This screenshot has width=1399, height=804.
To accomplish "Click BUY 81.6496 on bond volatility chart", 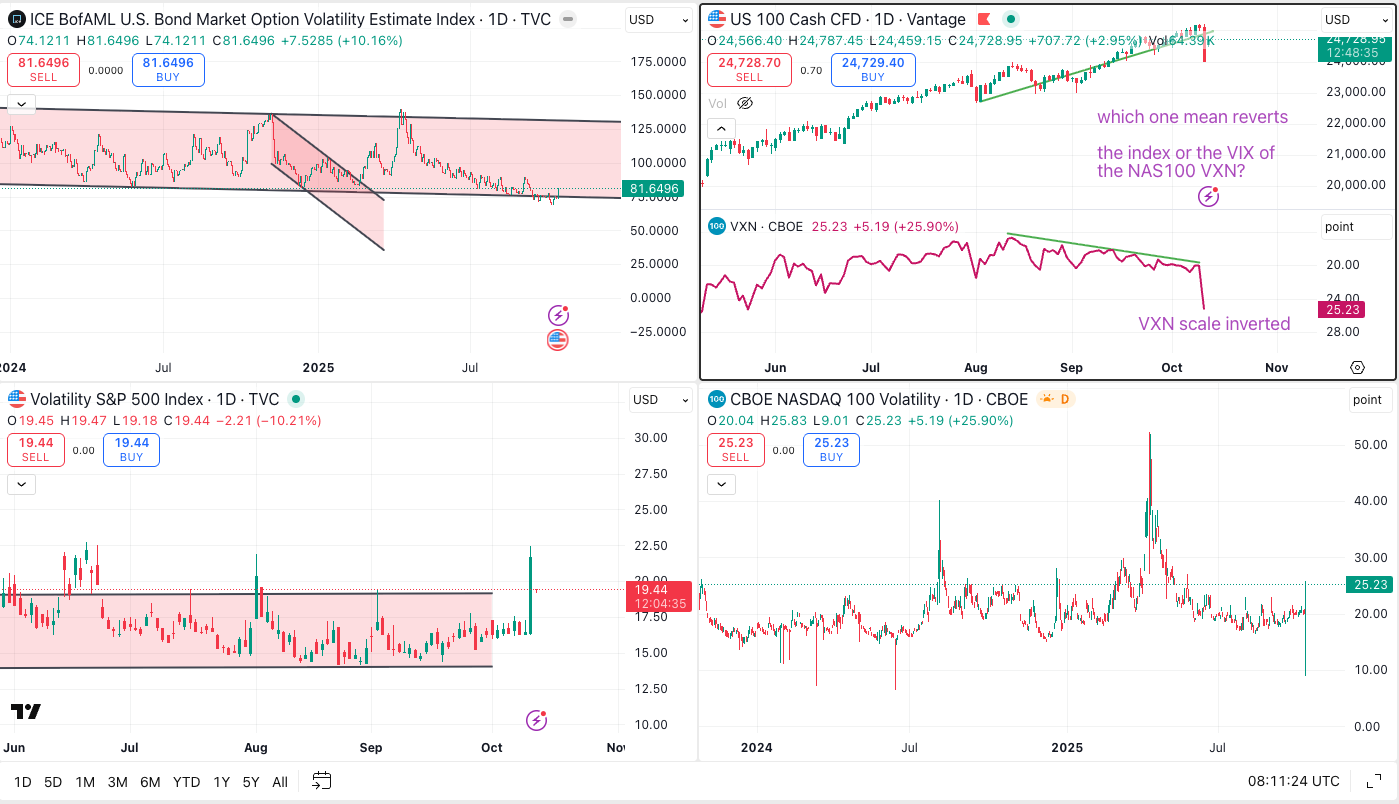I will click(168, 69).
